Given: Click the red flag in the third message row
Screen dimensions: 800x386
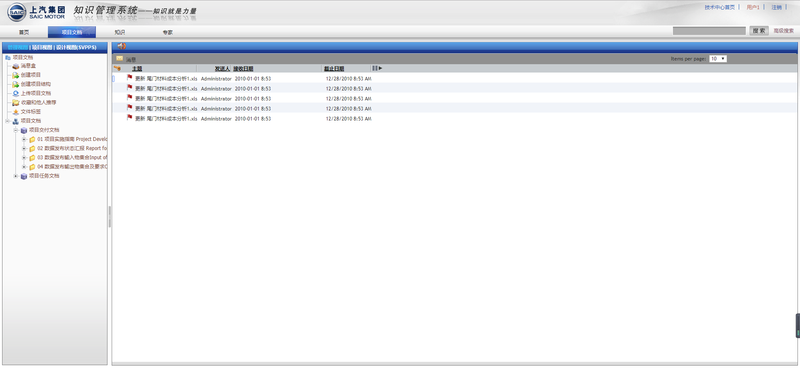Looking at the screenshot, I should pyautogui.click(x=130, y=97).
